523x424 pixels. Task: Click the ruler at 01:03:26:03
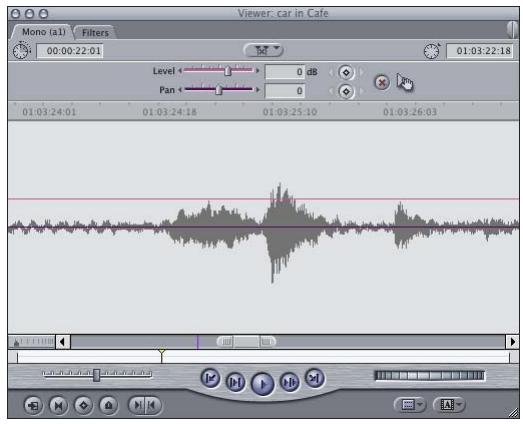(410, 112)
